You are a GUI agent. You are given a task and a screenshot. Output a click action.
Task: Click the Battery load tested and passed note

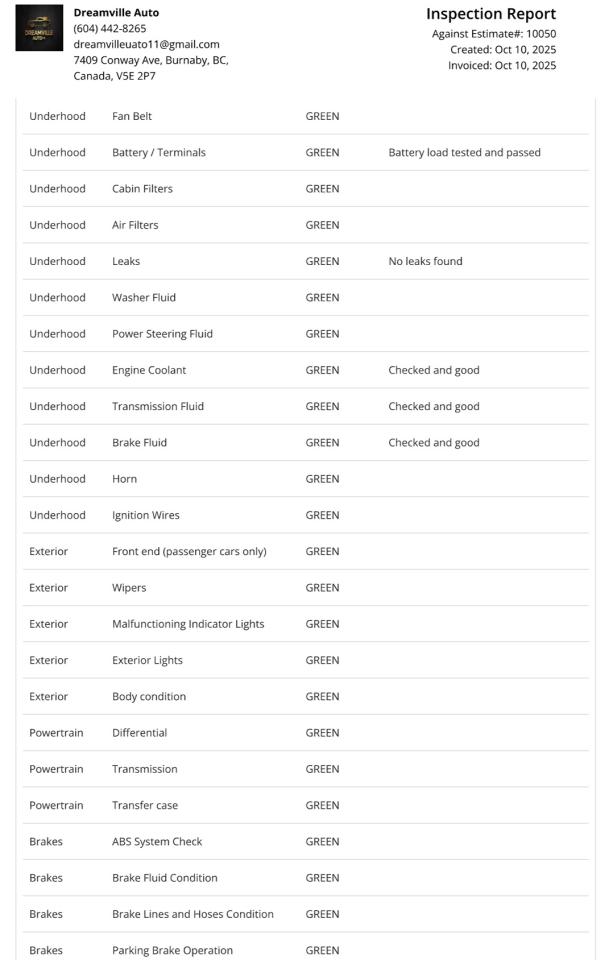pyautogui.click(x=464, y=153)
